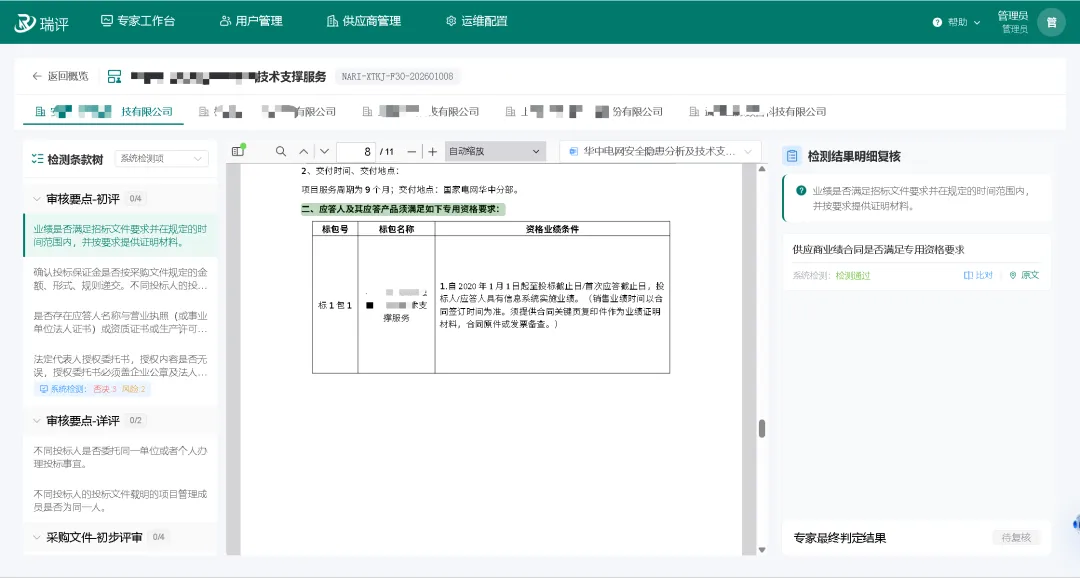Click the PDF search magnifier icon
This screenshot has height=578, width=1080.
[280, 152]
